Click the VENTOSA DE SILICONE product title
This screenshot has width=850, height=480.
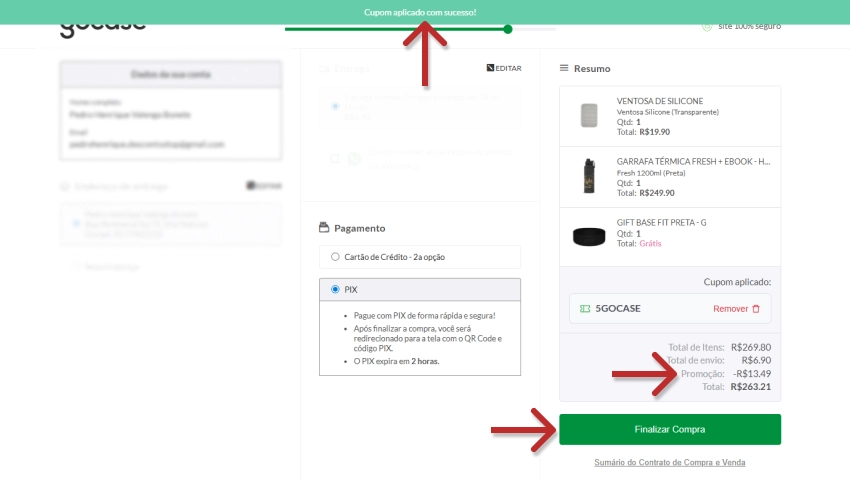coord(660,101)
